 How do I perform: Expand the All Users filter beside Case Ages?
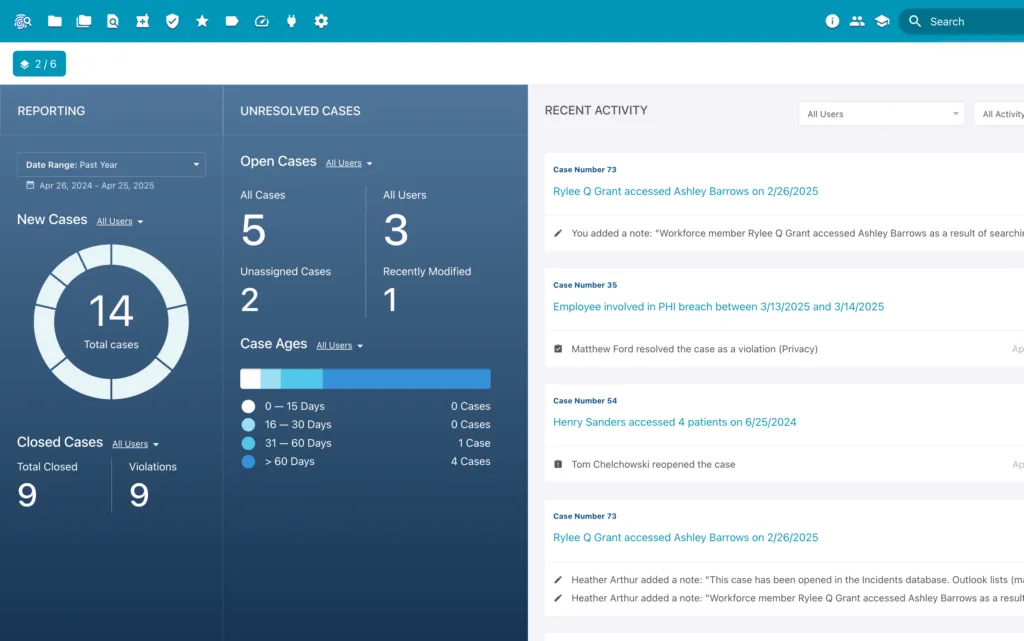click(340, 346)
